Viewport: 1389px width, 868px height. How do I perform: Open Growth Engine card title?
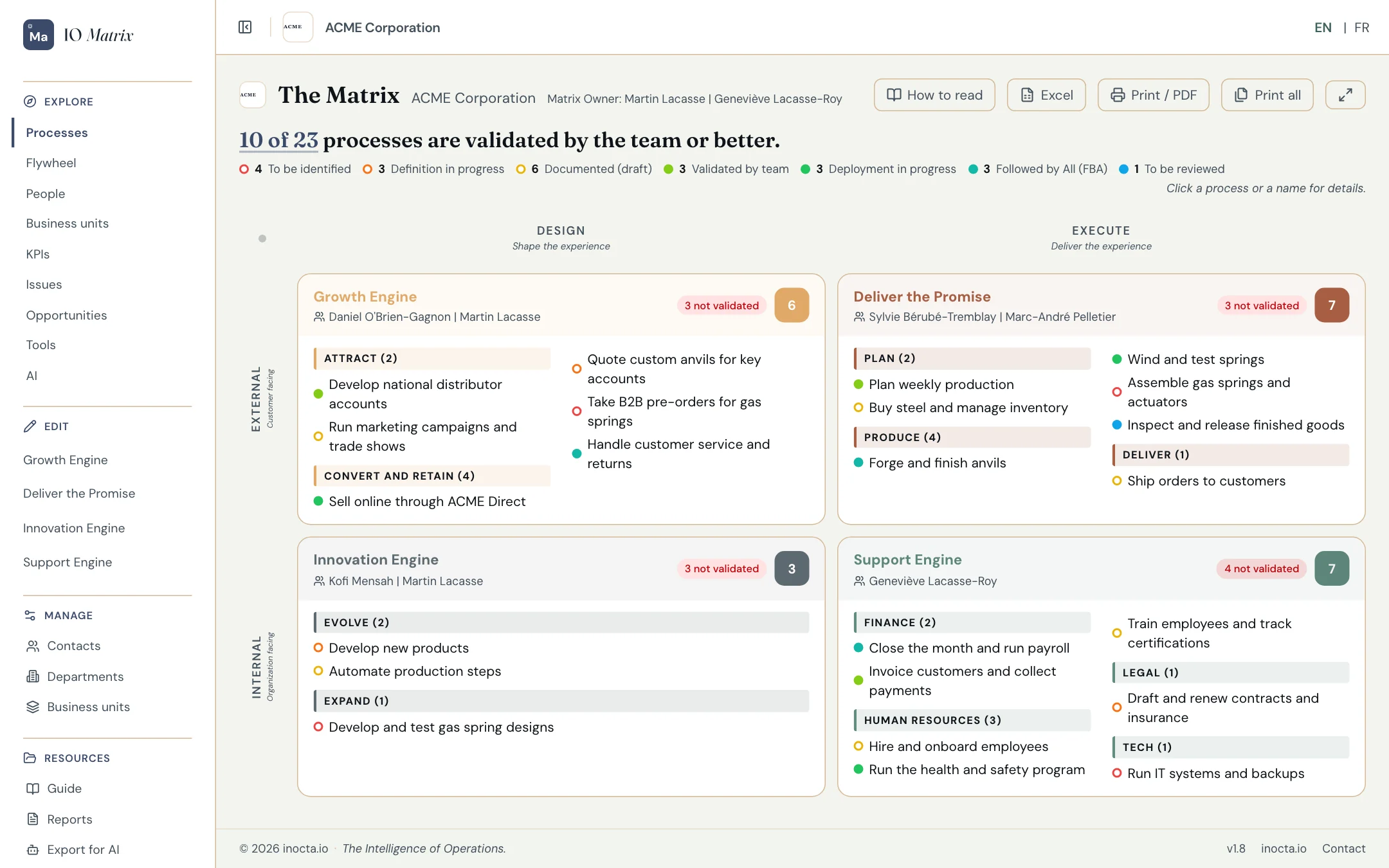(365, 296)
